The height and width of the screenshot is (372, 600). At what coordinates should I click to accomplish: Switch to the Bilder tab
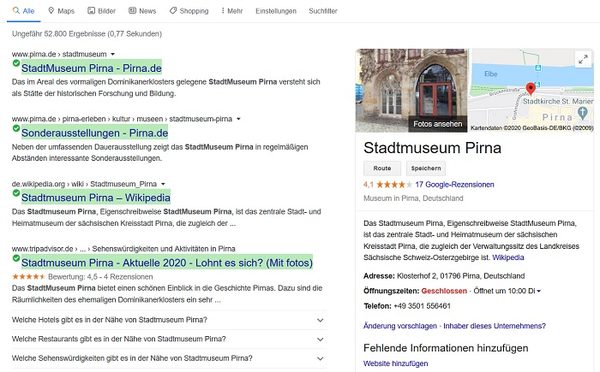pyautogui.click(x=101, y=11)
